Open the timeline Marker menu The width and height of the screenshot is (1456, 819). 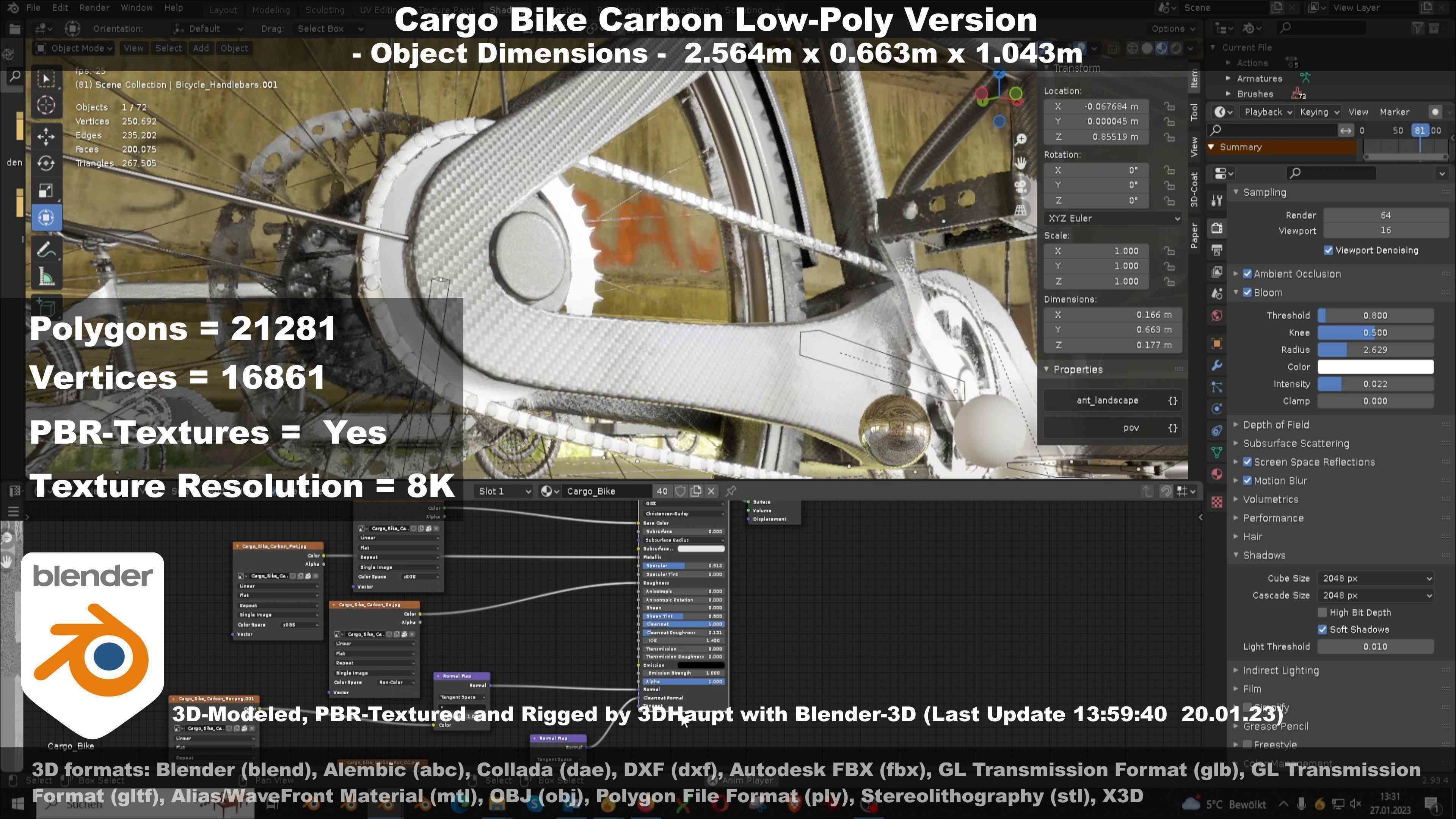[x=1395, y=113]
